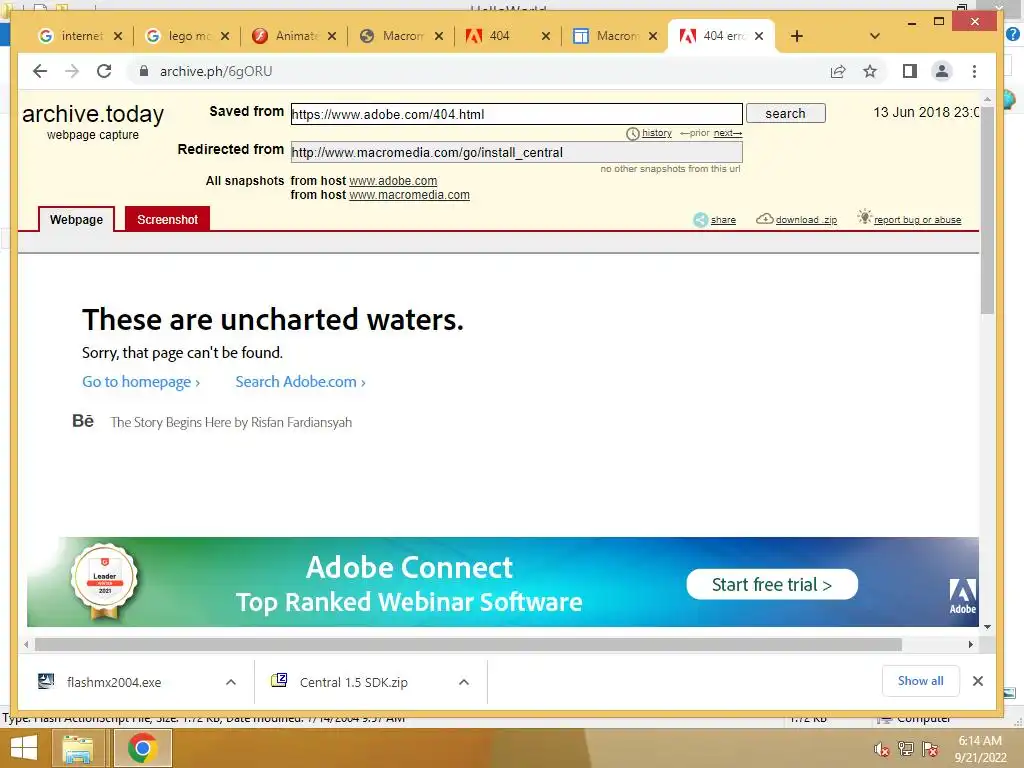Click the history clock icon
Screen dimensions: 1024x768
coord(632,134)
